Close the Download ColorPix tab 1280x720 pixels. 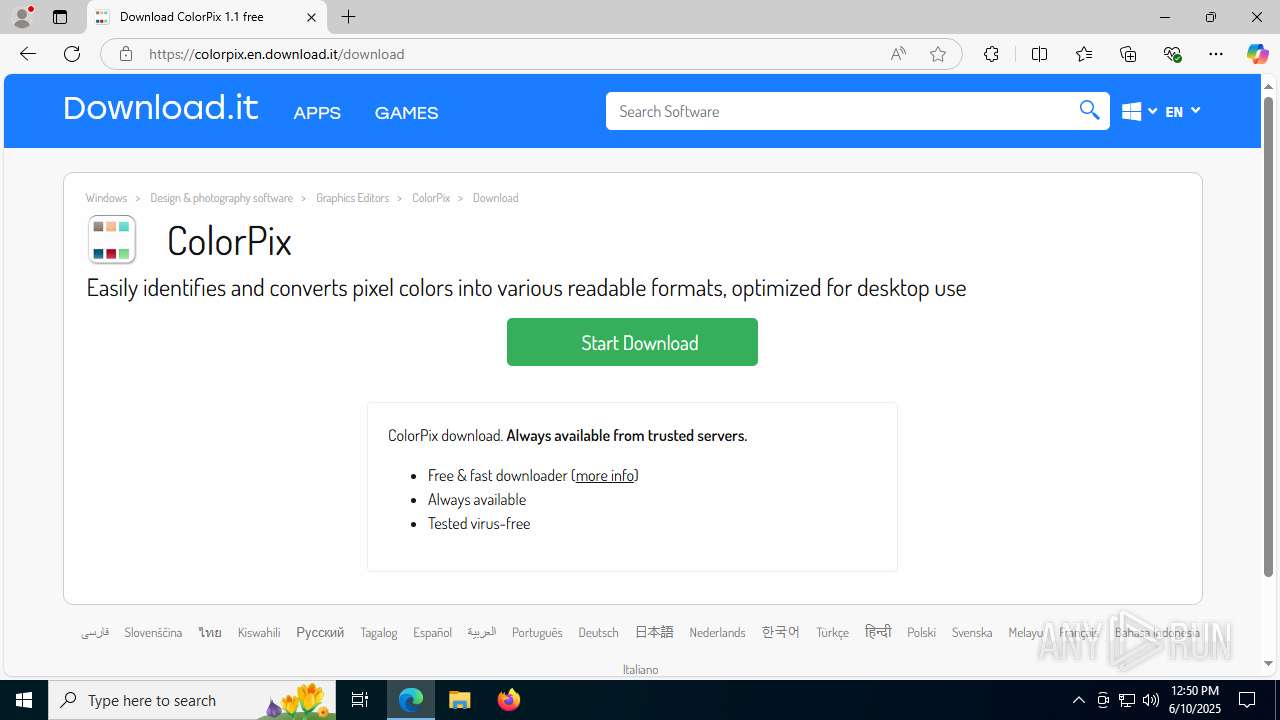tap(311, 17)
